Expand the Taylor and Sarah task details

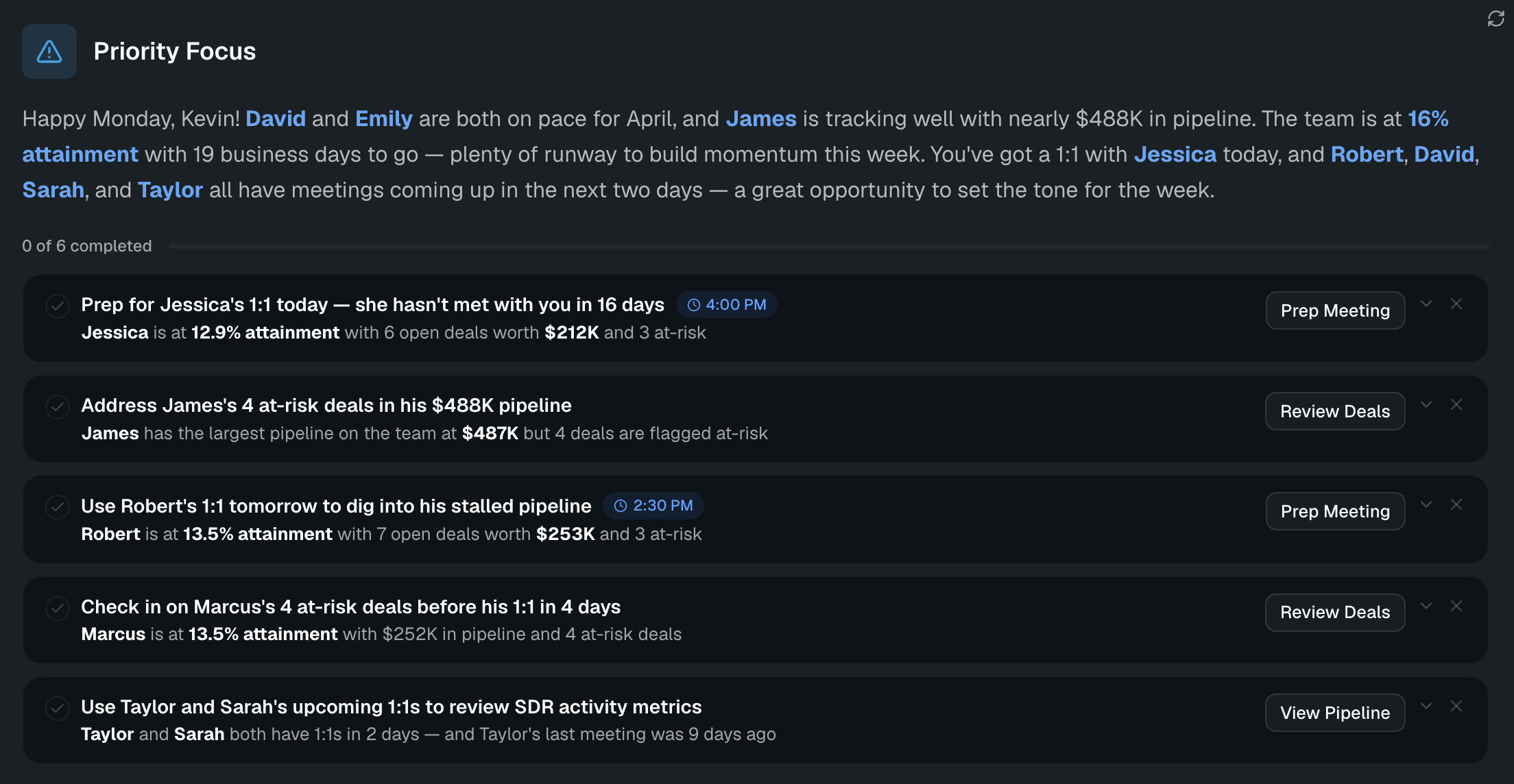click(x=1427, y=705)
